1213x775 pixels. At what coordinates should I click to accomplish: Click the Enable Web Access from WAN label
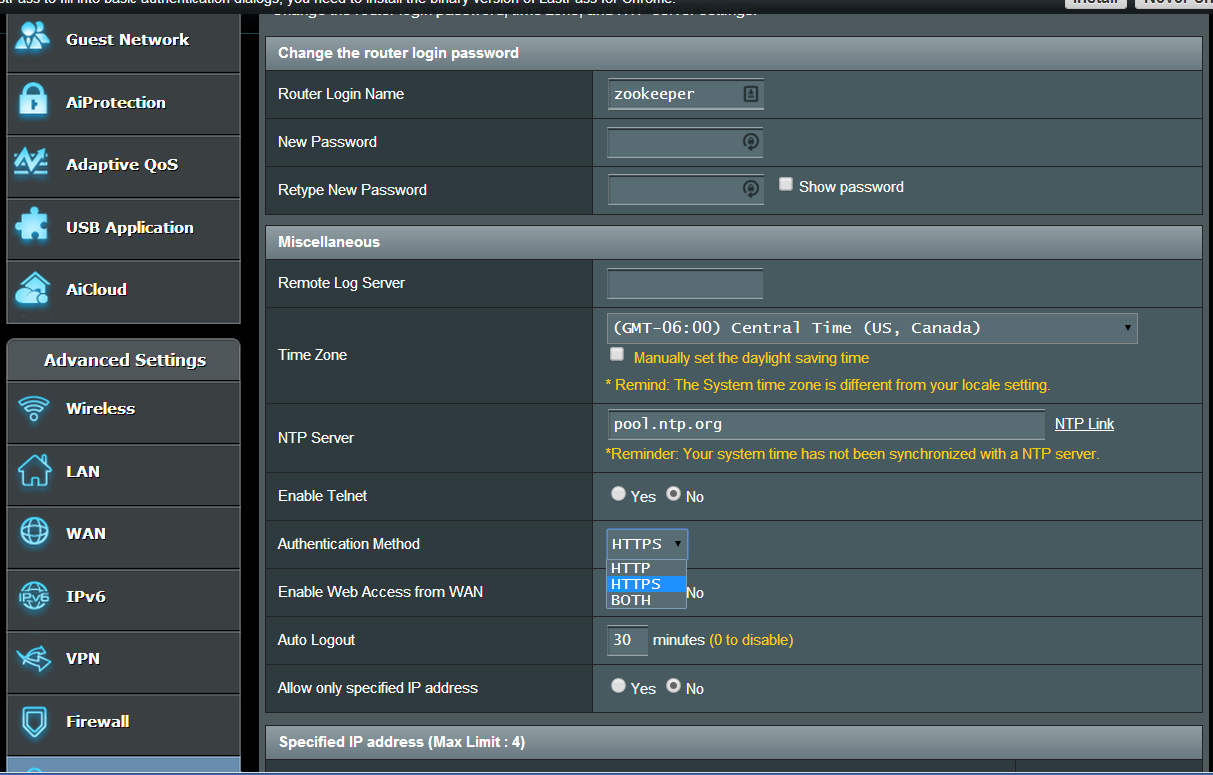[x=380, y=592]
